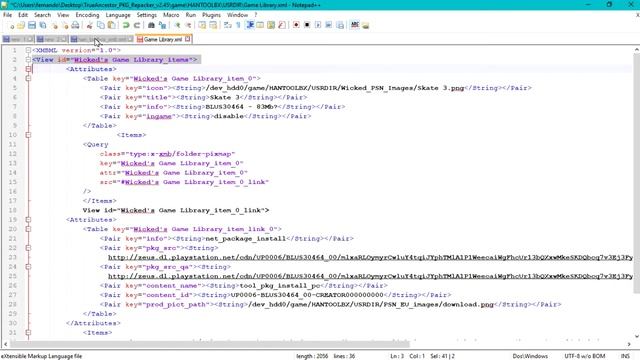The height and width of the screenshot is (360, 640).
Task: Click the Close document toolbar icon
Action: (x=54, y=25)
